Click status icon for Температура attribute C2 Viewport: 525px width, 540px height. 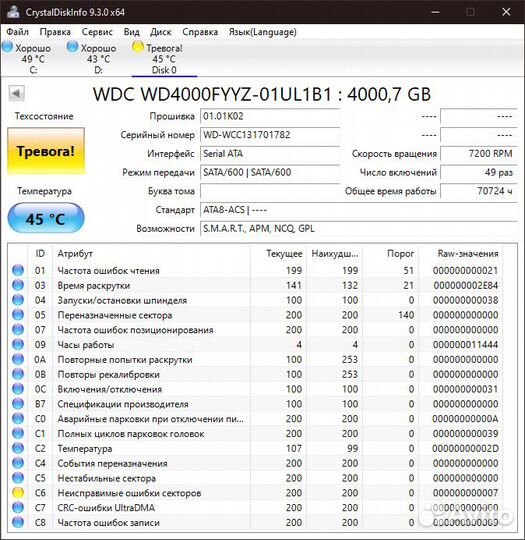[x=18, y=448]
